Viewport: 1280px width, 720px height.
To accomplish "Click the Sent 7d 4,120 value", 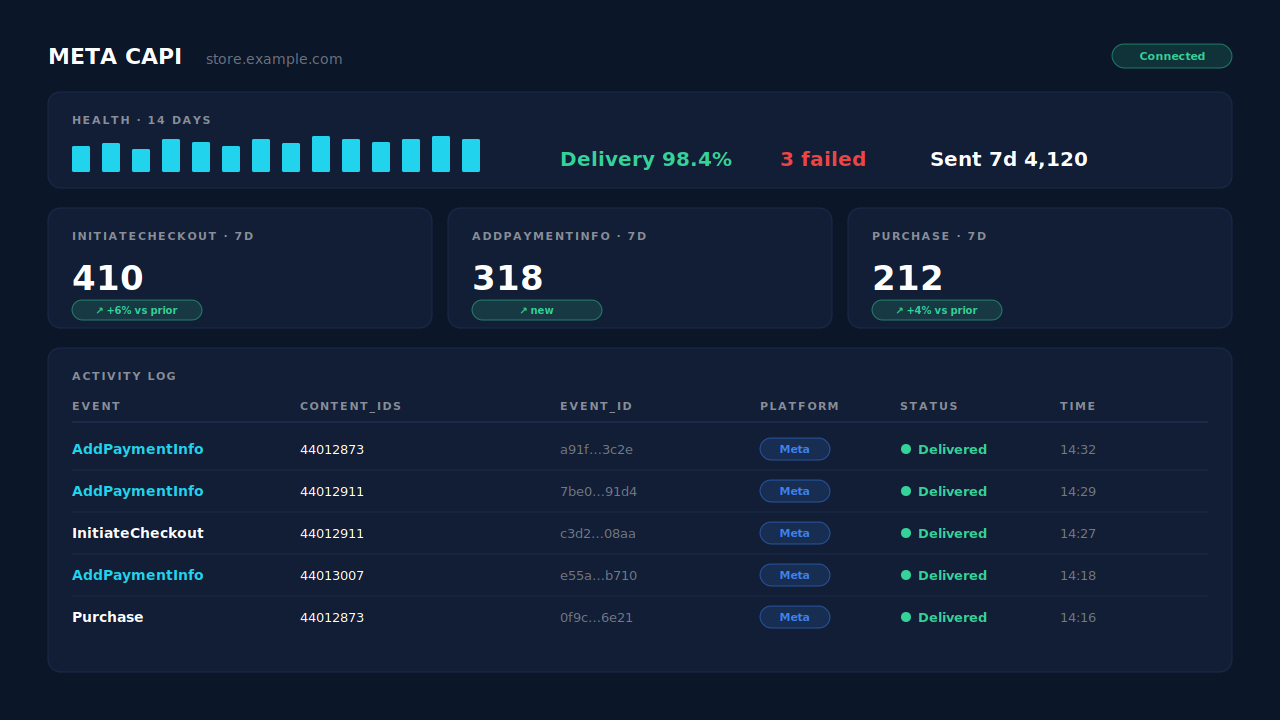I will pyautogui.click(x=1009, y=159).
